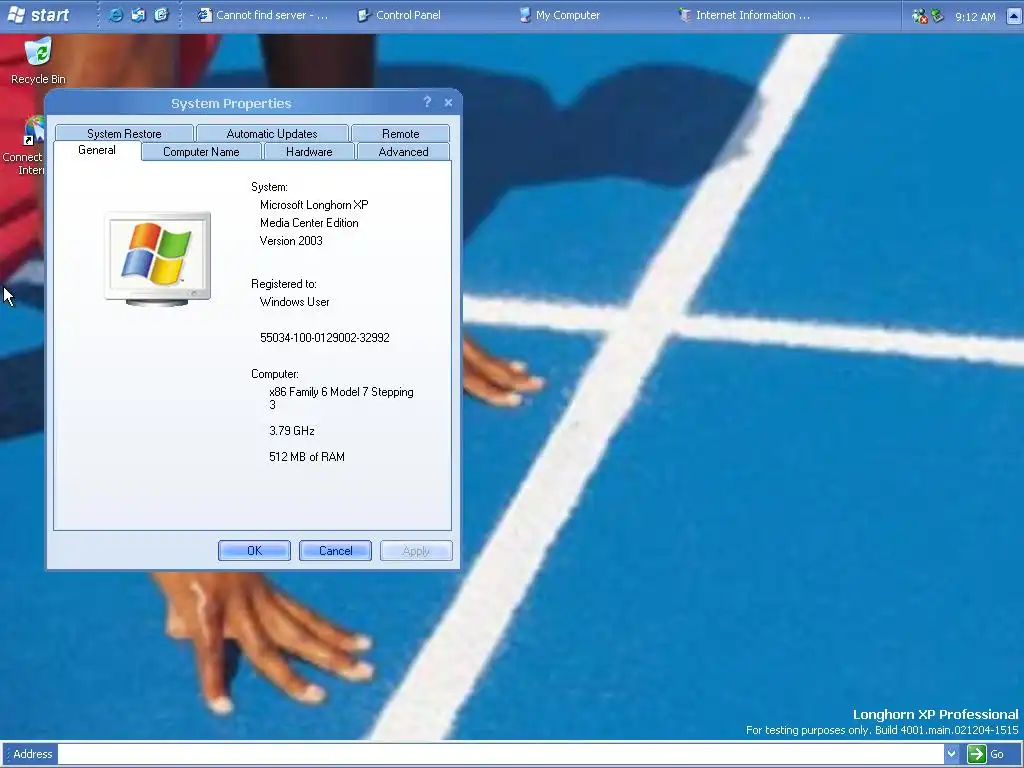Select the General tab
This screenshot has width=1024, height=768.
coord(97,150)
